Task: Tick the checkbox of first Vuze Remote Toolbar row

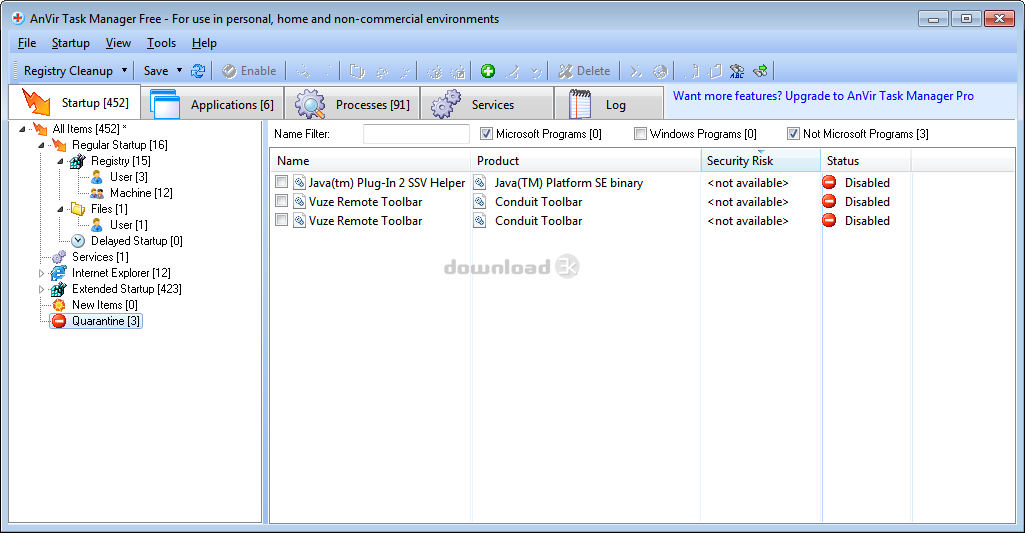Action: (282, 201)
